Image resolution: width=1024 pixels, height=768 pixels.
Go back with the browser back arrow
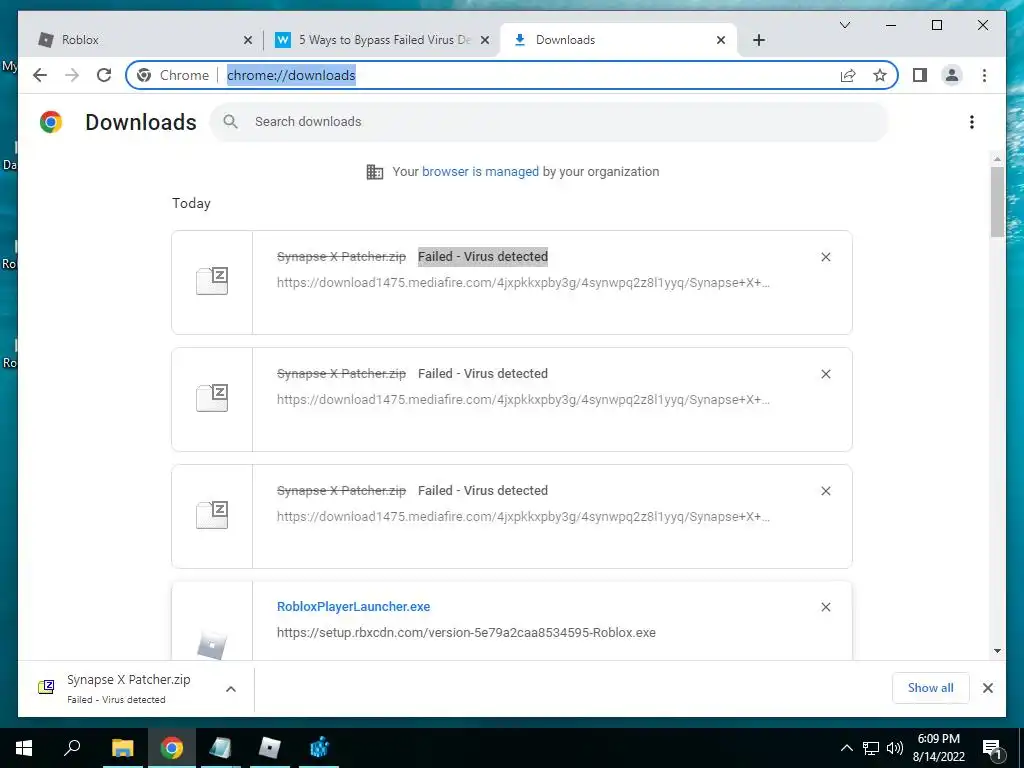point(40,75)
